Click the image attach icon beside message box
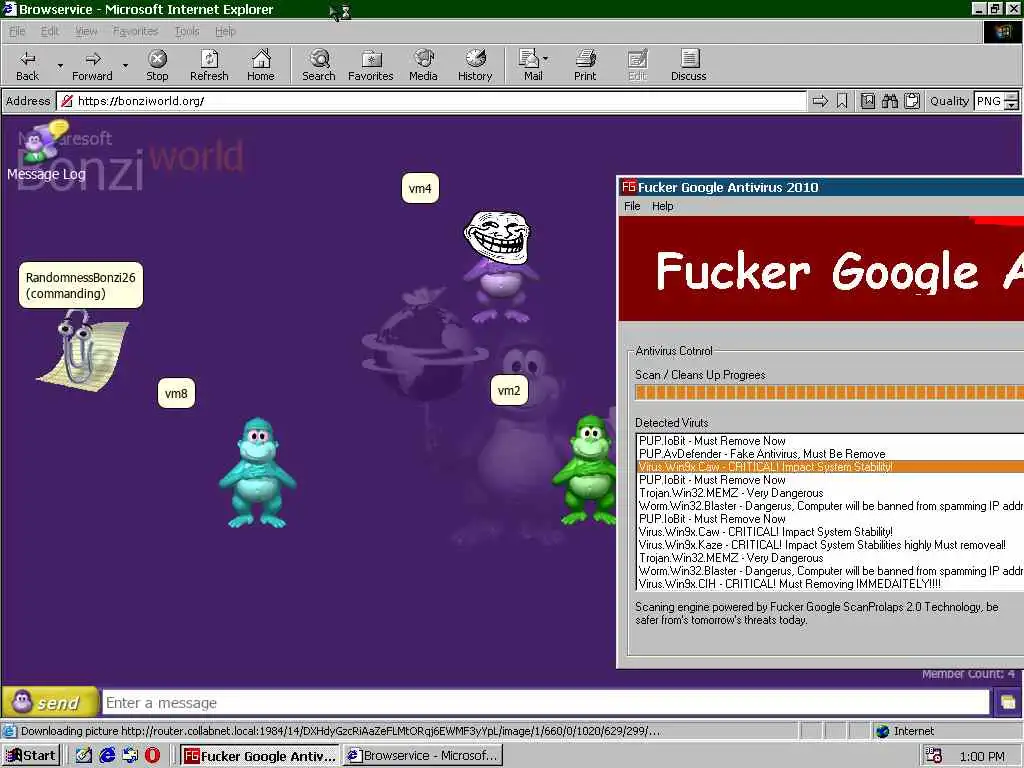This screenshot has width=1024, height=768. [x=1008, y=703]
